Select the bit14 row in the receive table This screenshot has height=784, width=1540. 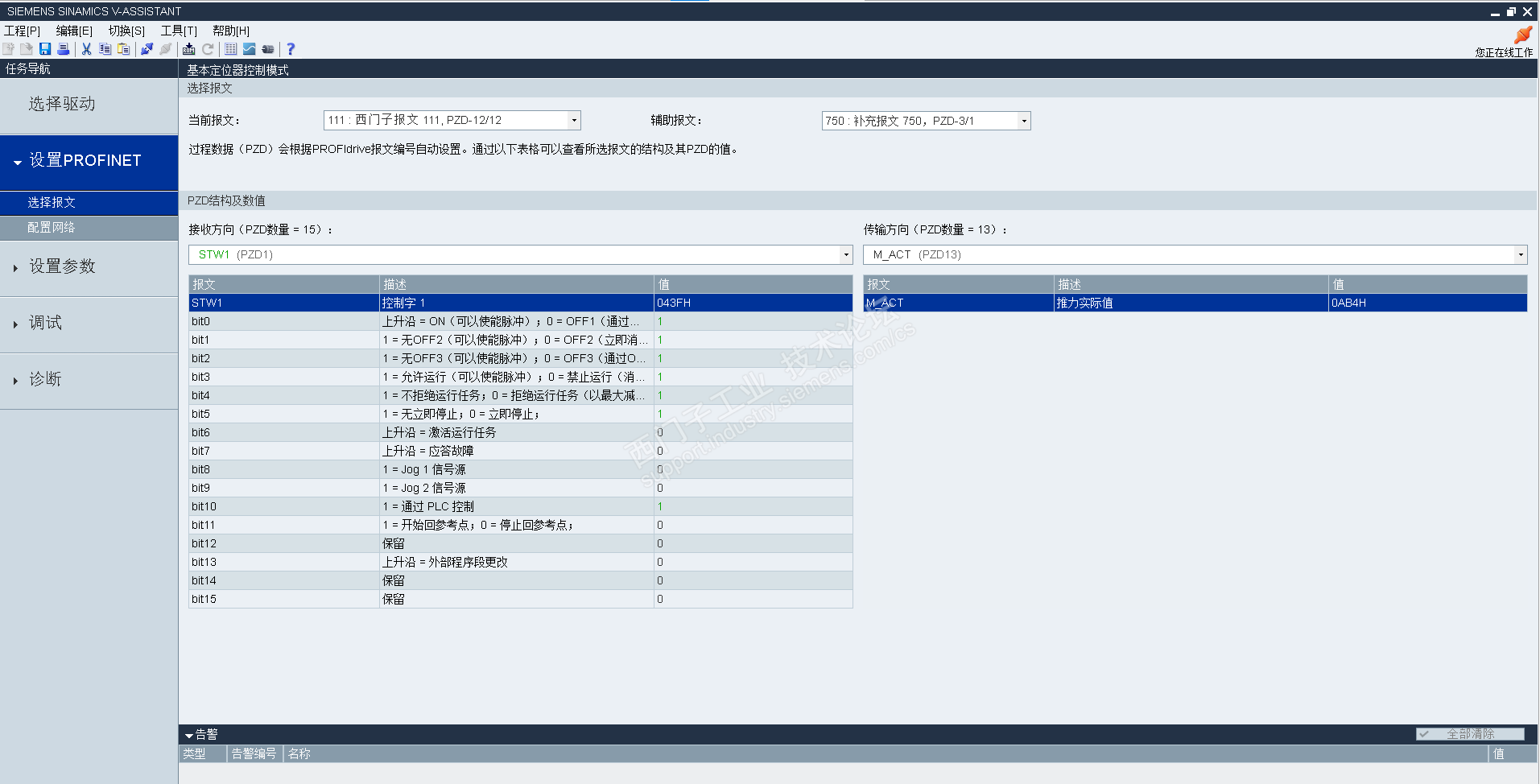click(x=520, y=580)
